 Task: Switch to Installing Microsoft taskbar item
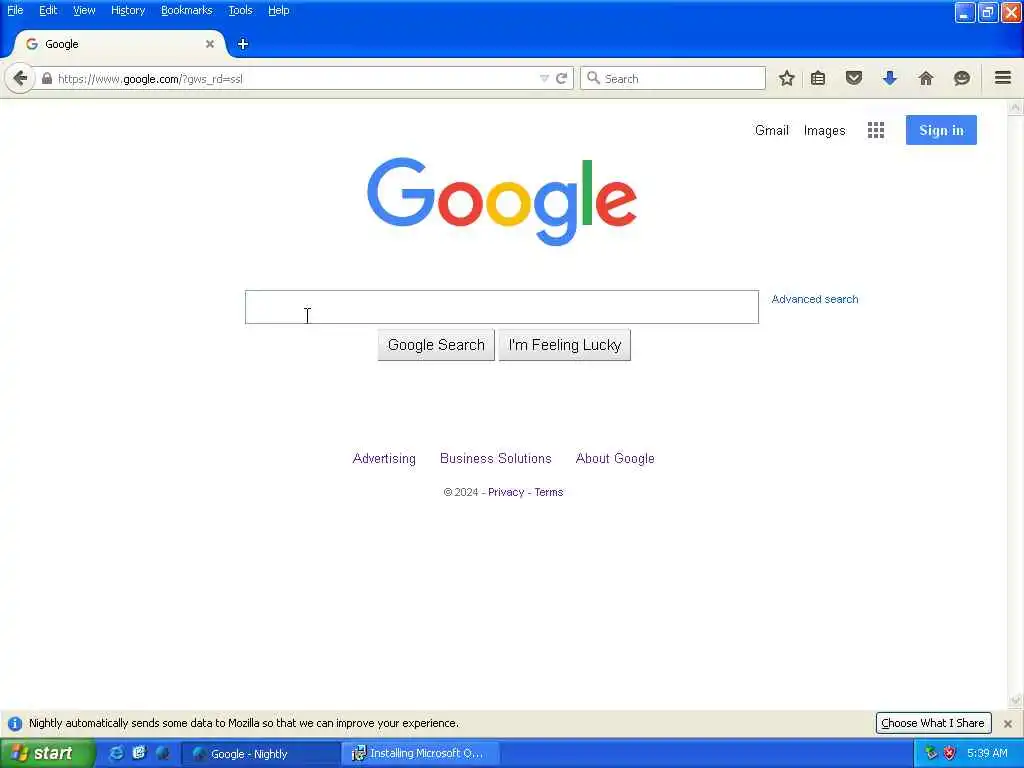pyautogui.click(x=420, y=754)
